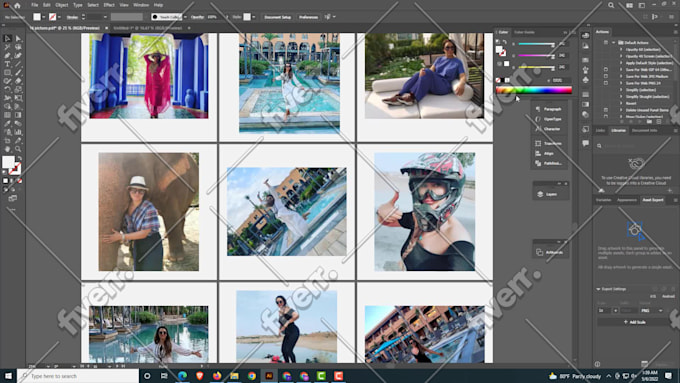Screen dimensions: 680x383
Task: Toggle checkbox for Save For Web PNG 24
Action: [605, 83]
